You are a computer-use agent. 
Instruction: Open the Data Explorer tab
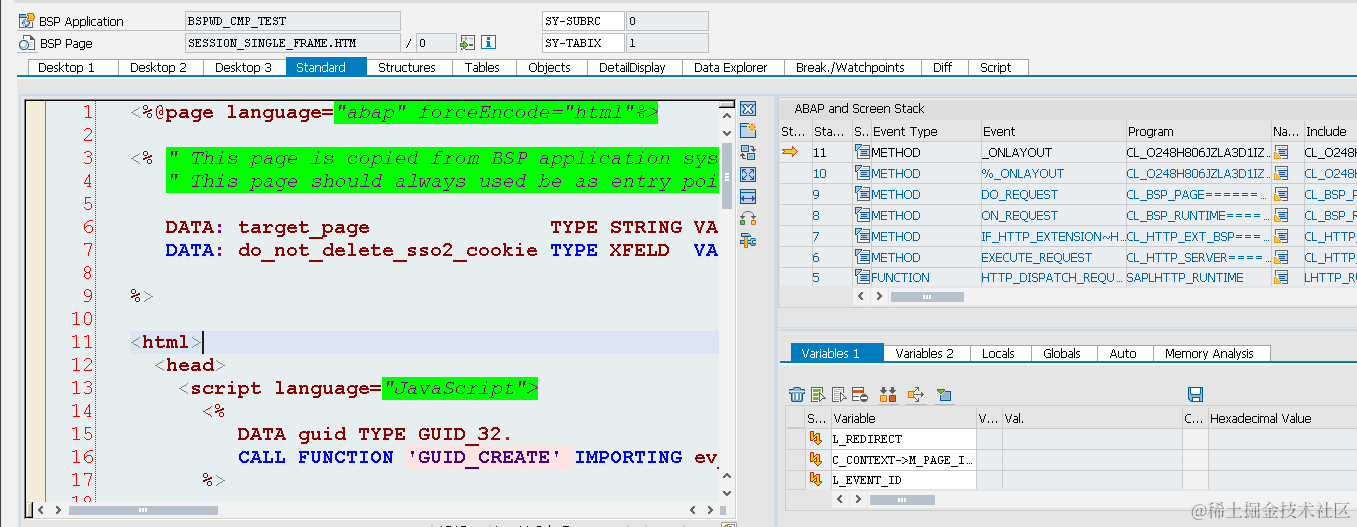(x=731, y=67)
